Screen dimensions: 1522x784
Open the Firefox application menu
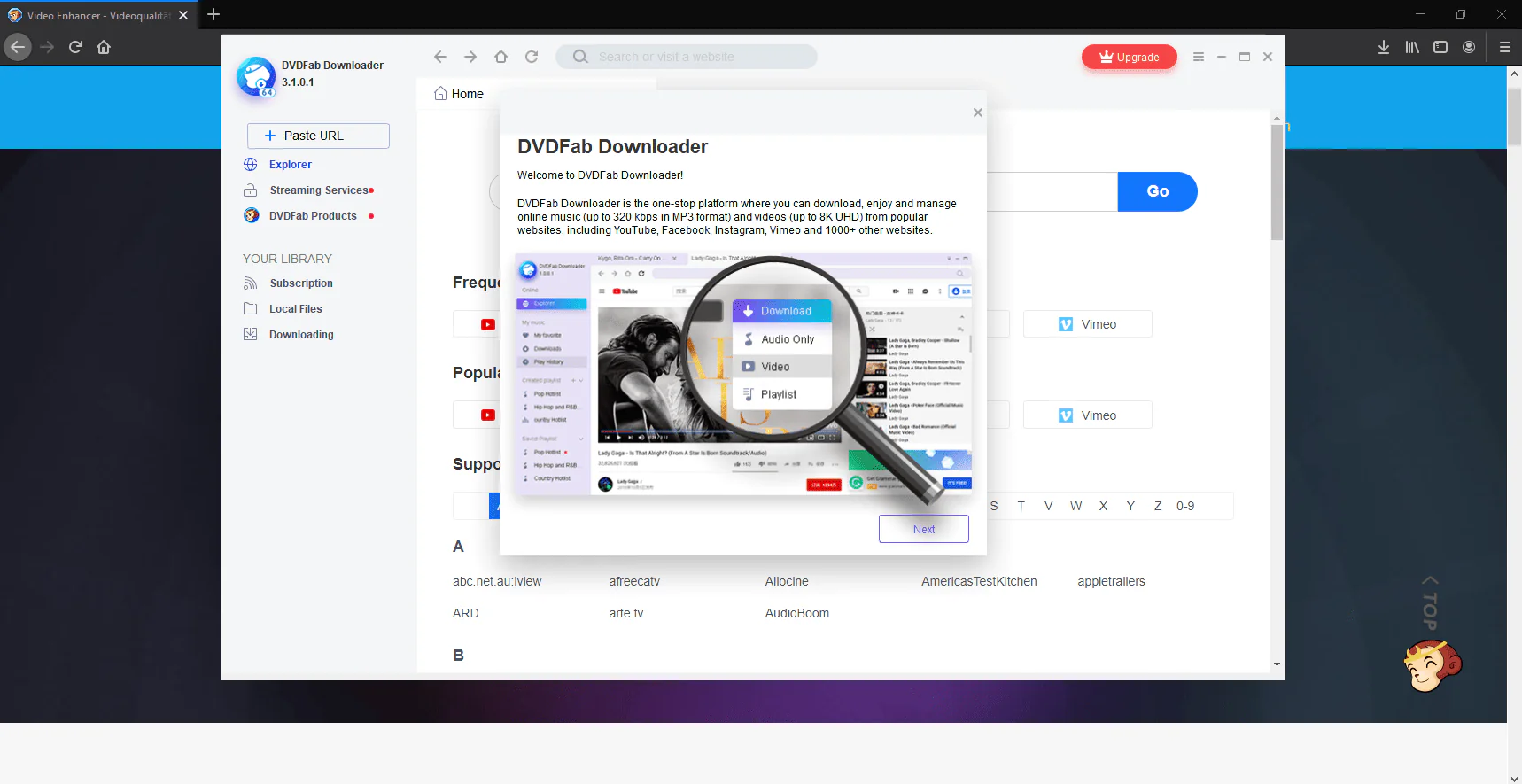click(1505, 47)
